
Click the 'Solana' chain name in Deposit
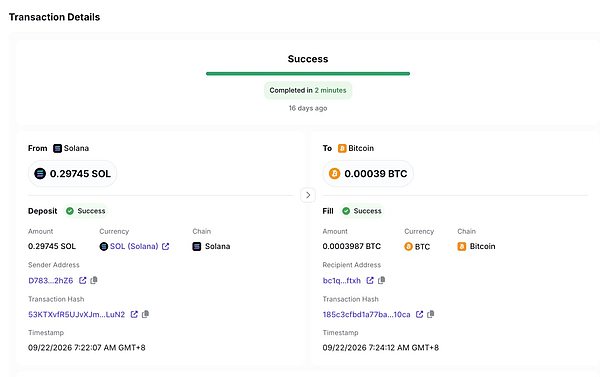217,246
